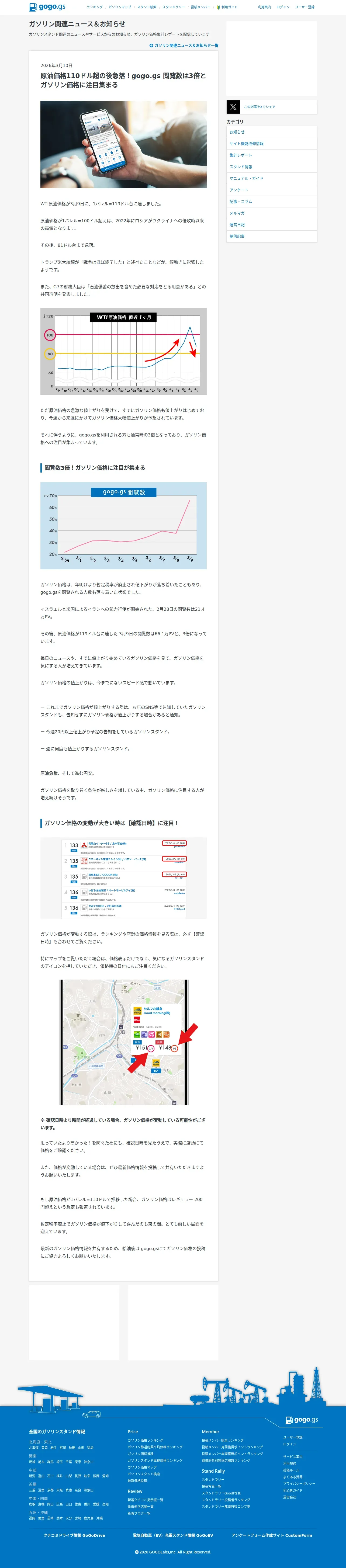Open footer link スタンドラリーGood!!写真
Viewport: 346px width, 1568px height.
pos(221,1493)
